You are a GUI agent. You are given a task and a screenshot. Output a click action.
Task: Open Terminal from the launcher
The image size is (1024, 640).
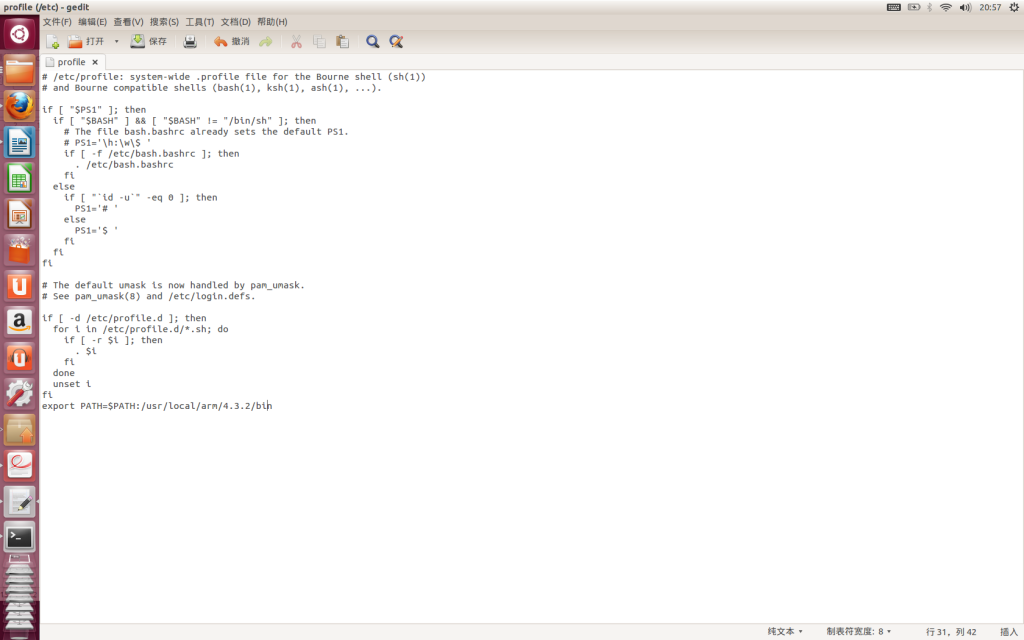click(x=20, y=537)
